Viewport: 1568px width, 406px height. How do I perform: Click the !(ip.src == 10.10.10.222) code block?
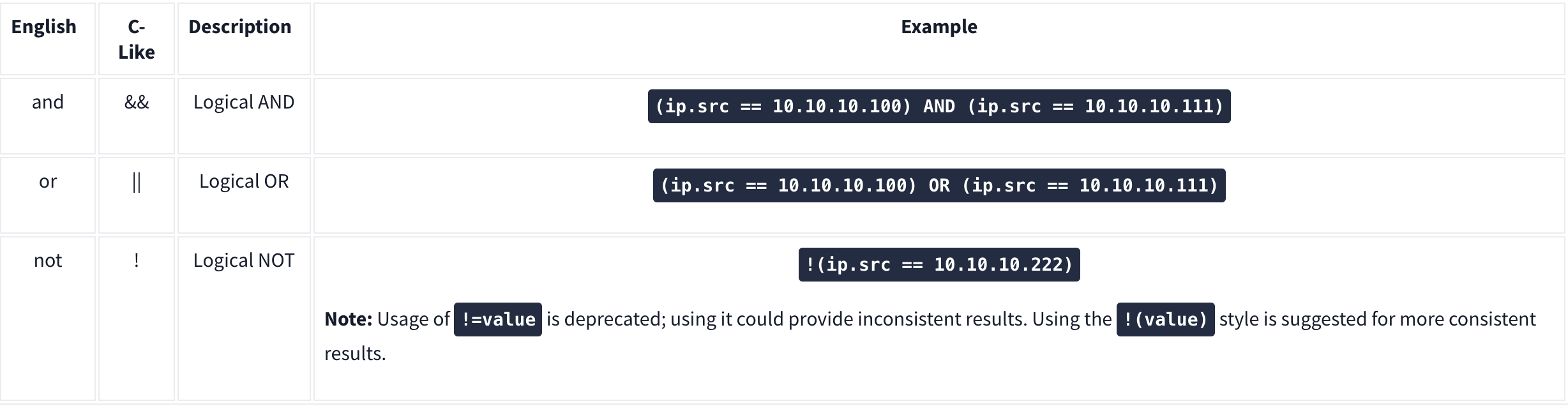939,264
